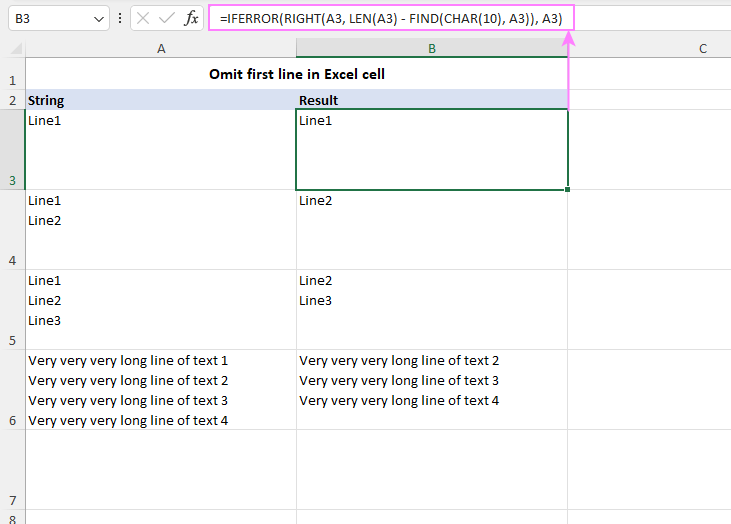
Task: Select row 4 header
Action: (x=13, y=230)
